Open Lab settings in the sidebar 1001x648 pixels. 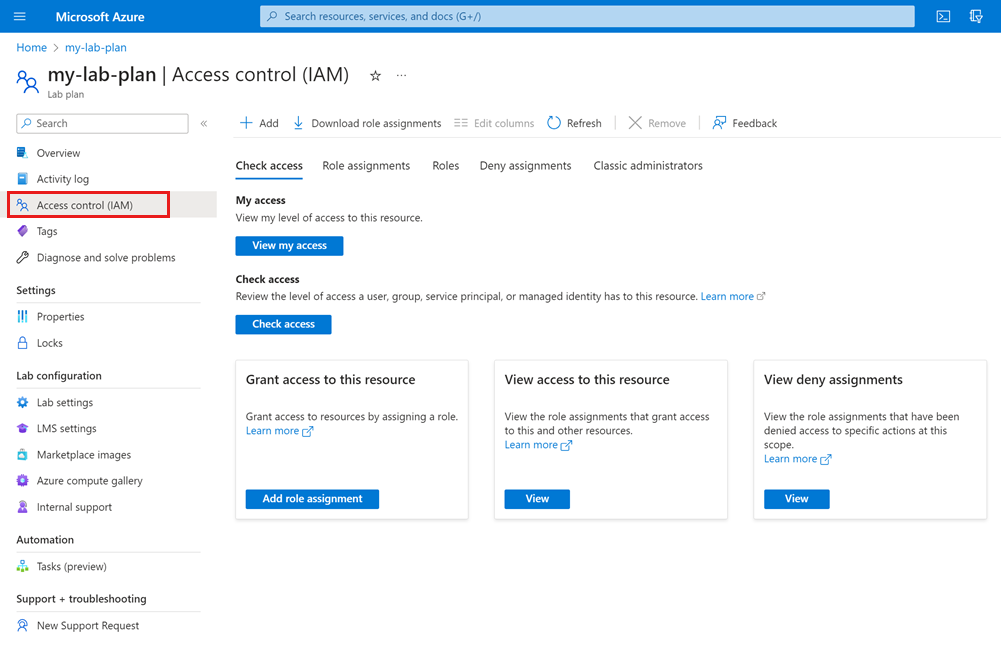click(x=66, y=402)
